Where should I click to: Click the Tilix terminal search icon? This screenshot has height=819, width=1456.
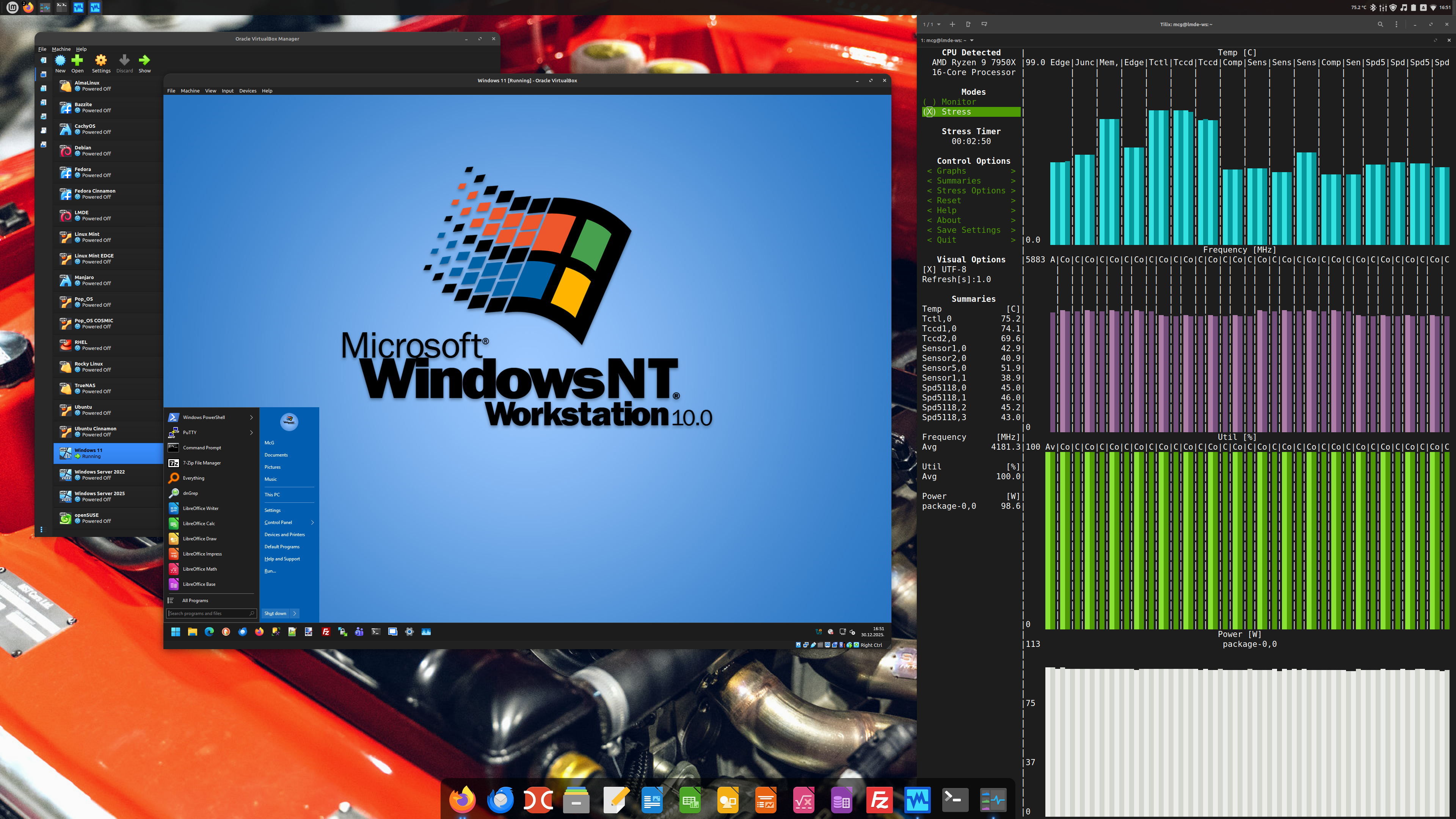pos(1380,24)
